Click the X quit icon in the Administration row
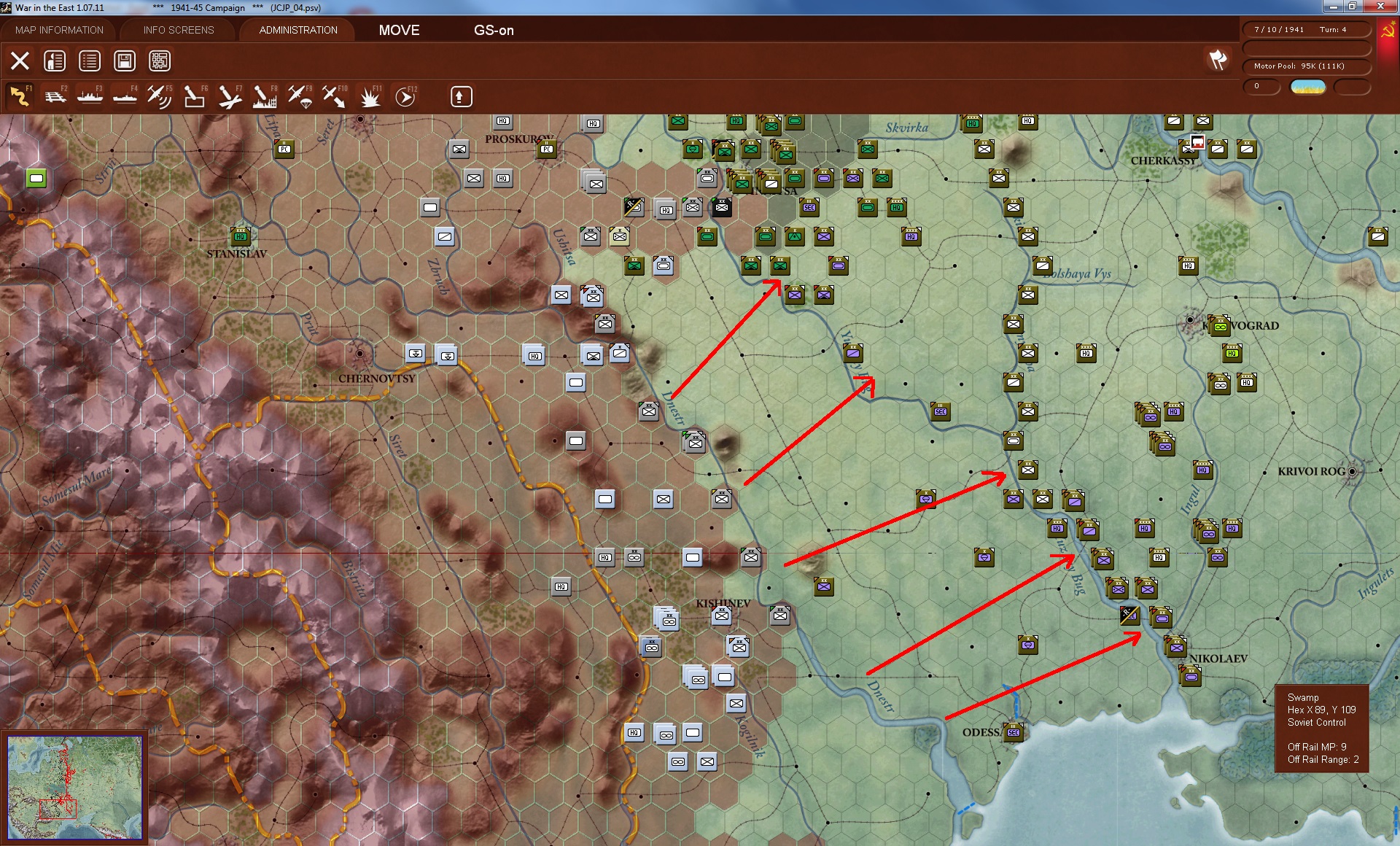Viewport: 1400px width, 846px height. [x=20, y=61]
